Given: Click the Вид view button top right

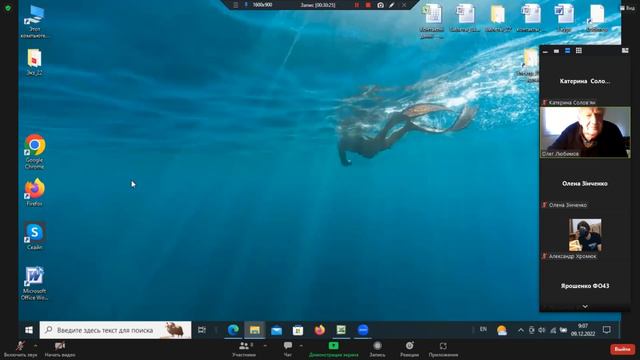Looking at the screenshot, I should tap(628, 8).
